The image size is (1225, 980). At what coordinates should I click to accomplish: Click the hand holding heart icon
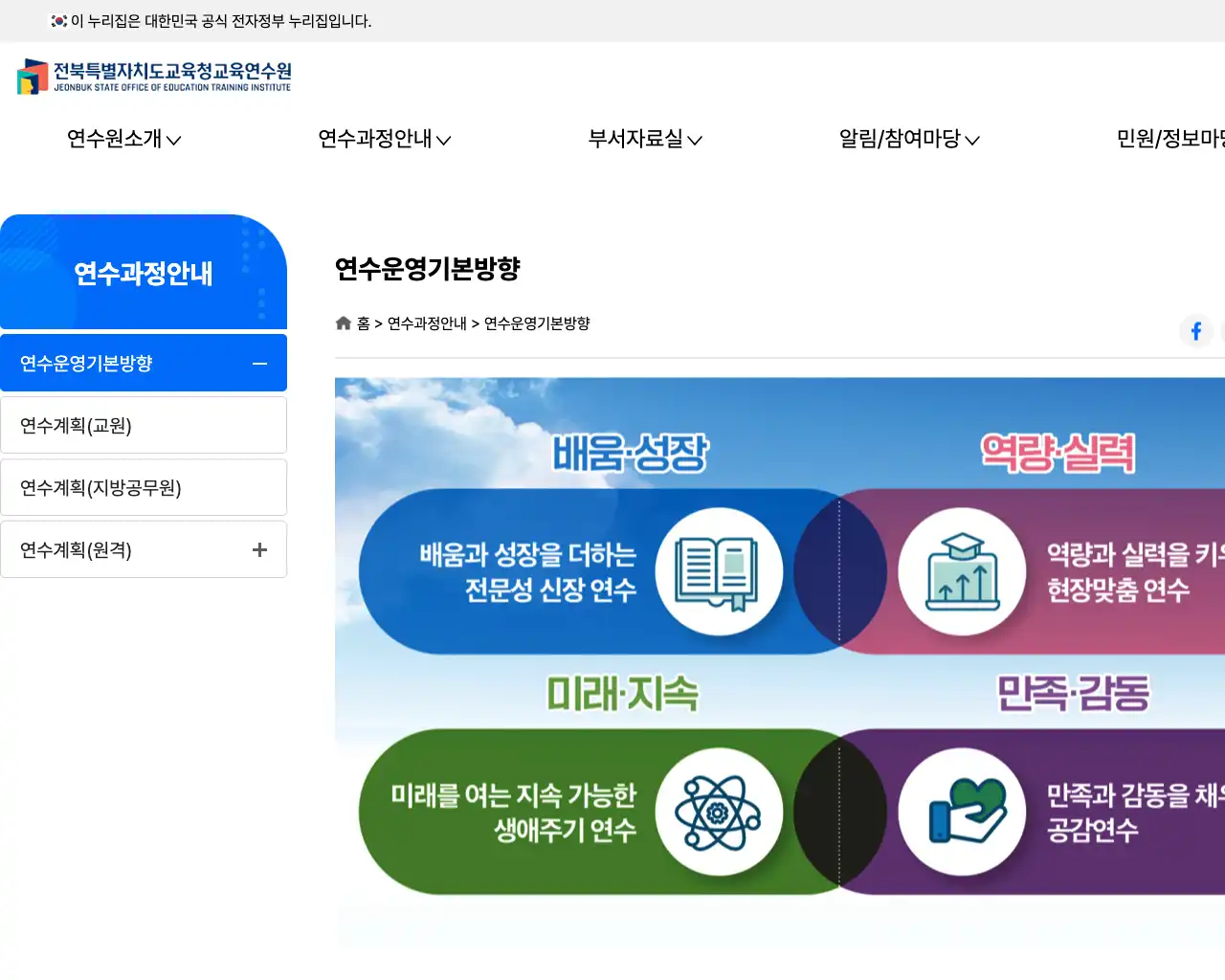(x=962, y=813)
